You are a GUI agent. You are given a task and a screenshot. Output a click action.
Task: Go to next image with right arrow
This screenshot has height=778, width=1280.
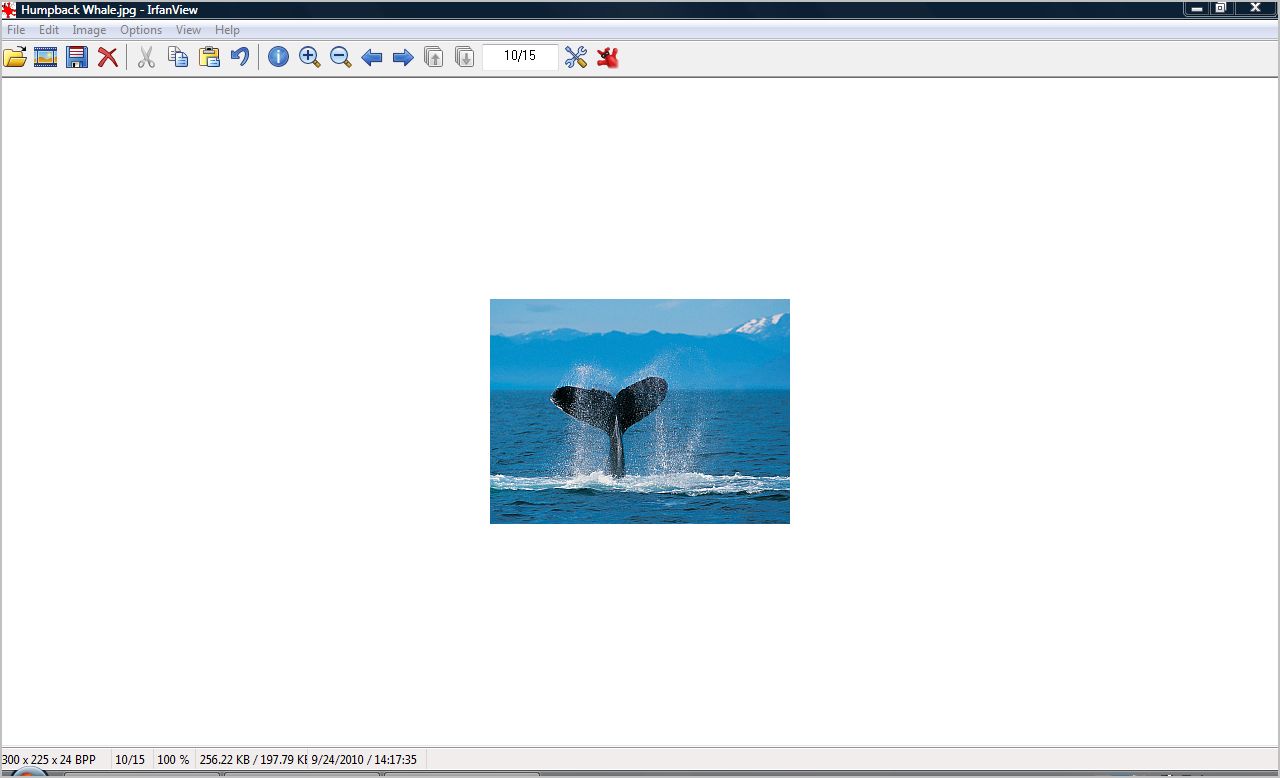(403, 57)
